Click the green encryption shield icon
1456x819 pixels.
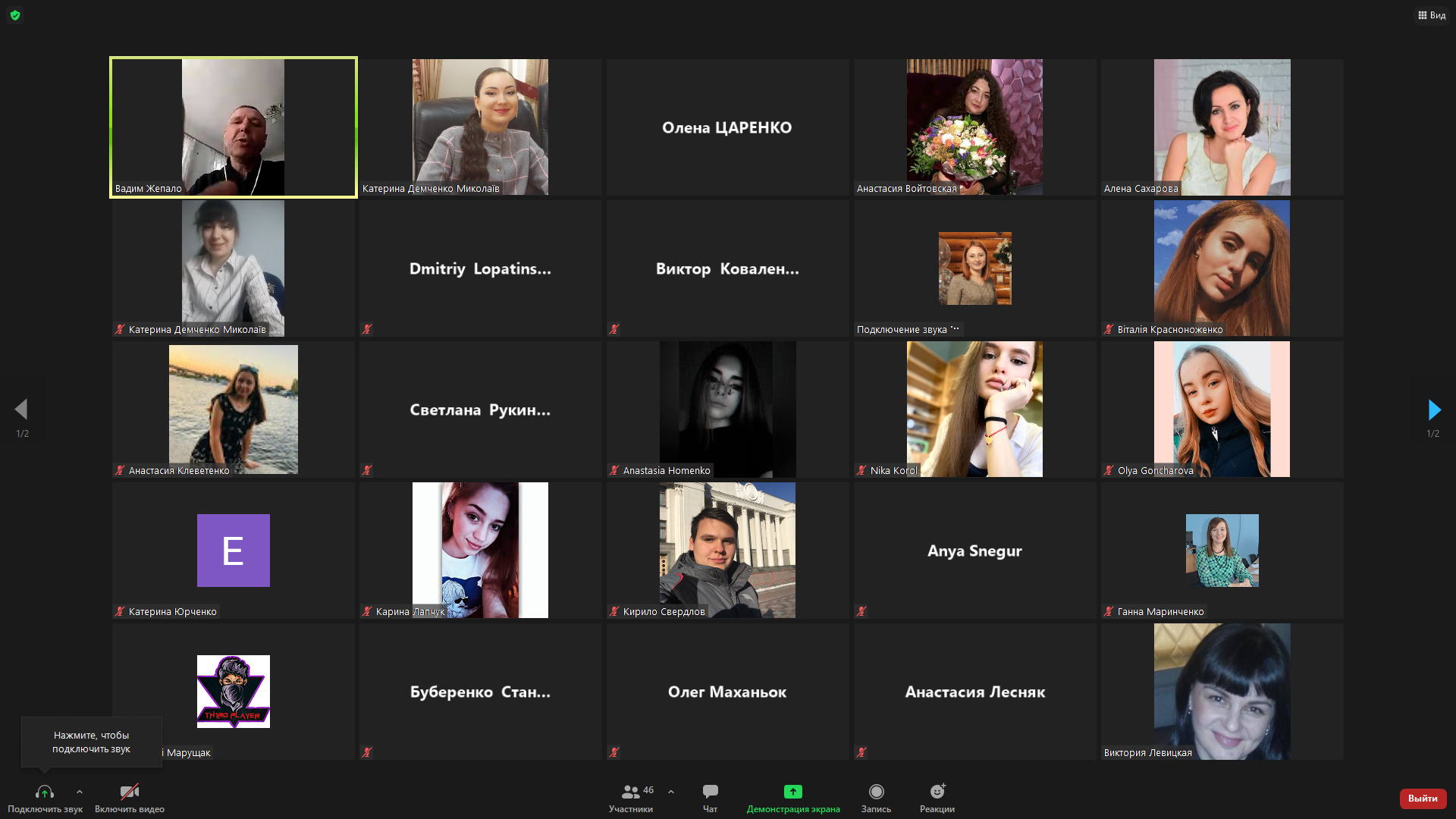(x=15, y=15)
